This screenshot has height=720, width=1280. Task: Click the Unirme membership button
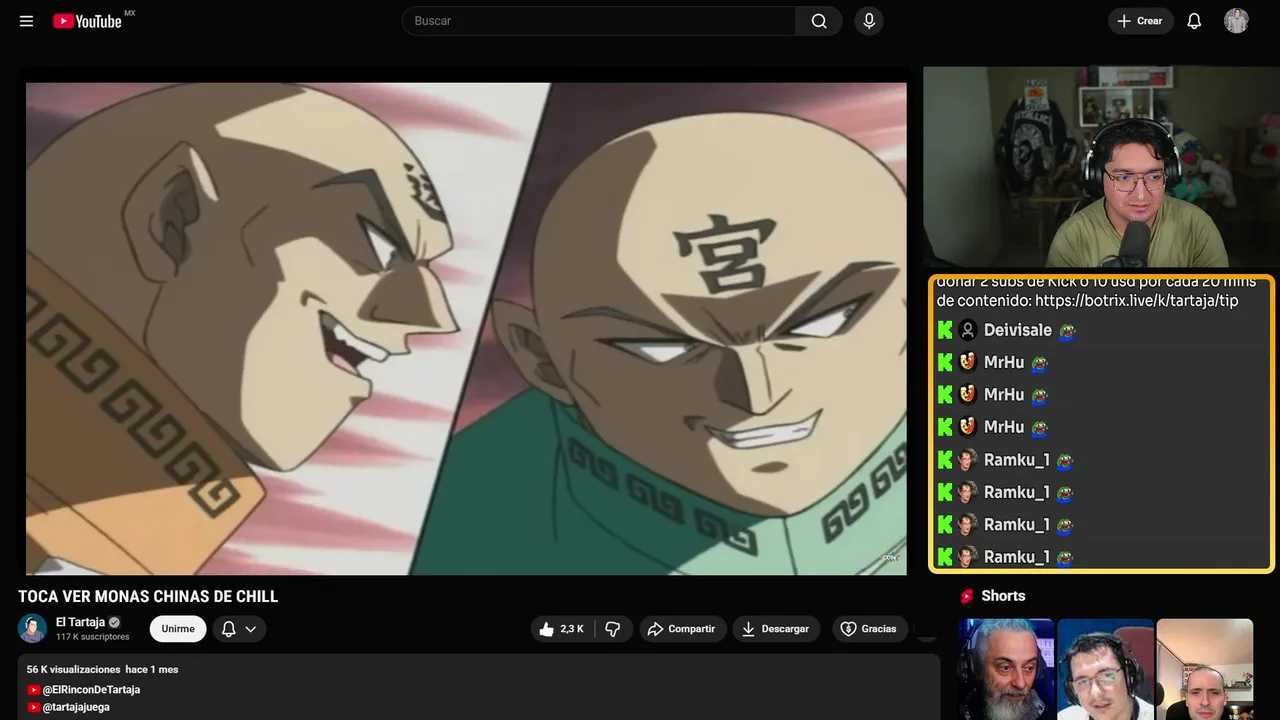(178, 629)
